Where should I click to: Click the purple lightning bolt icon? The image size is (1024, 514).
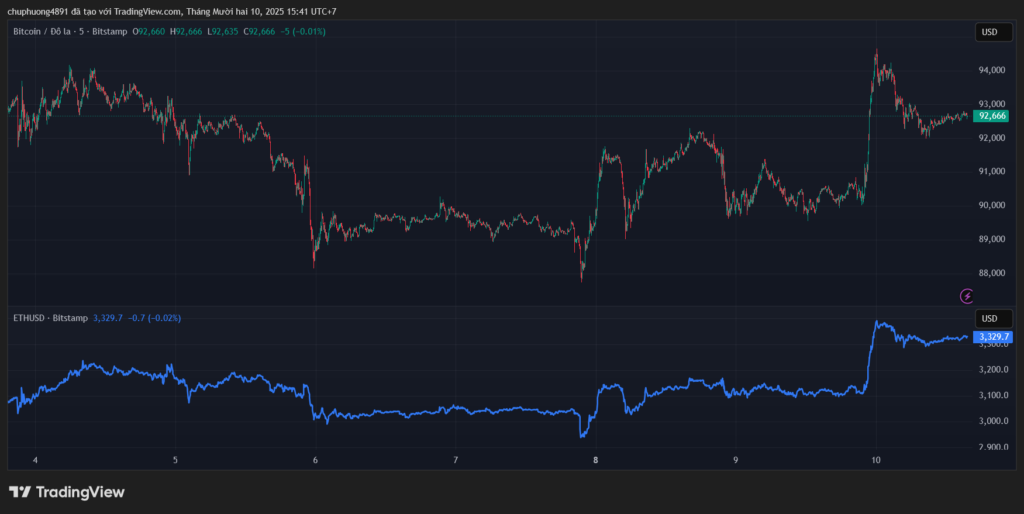(x=967, y=296)
